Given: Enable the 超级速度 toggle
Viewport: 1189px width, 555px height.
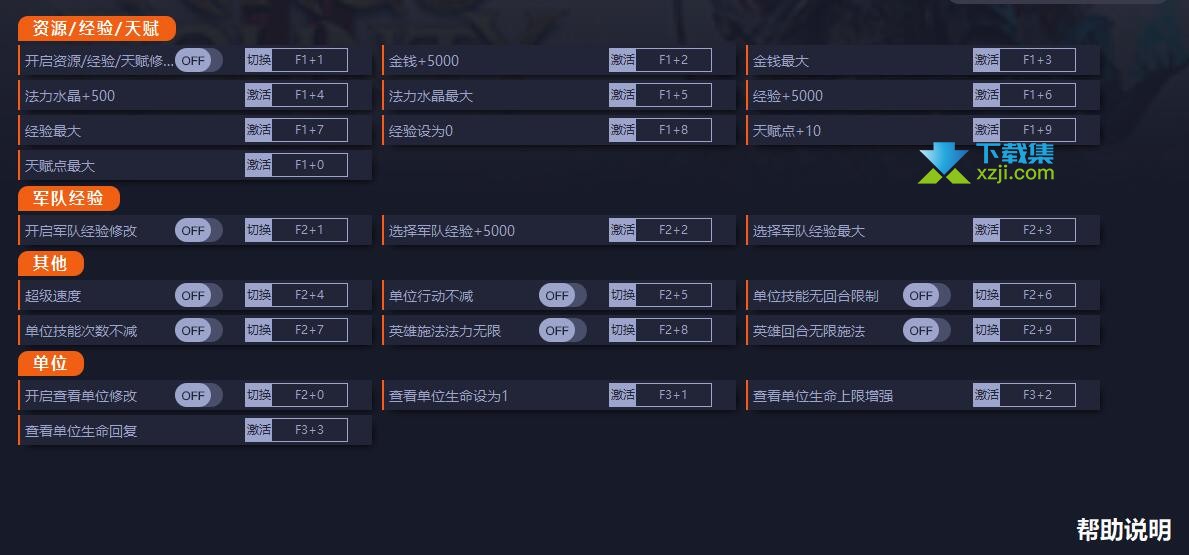Looking at the screenshot, I should 199,296.
